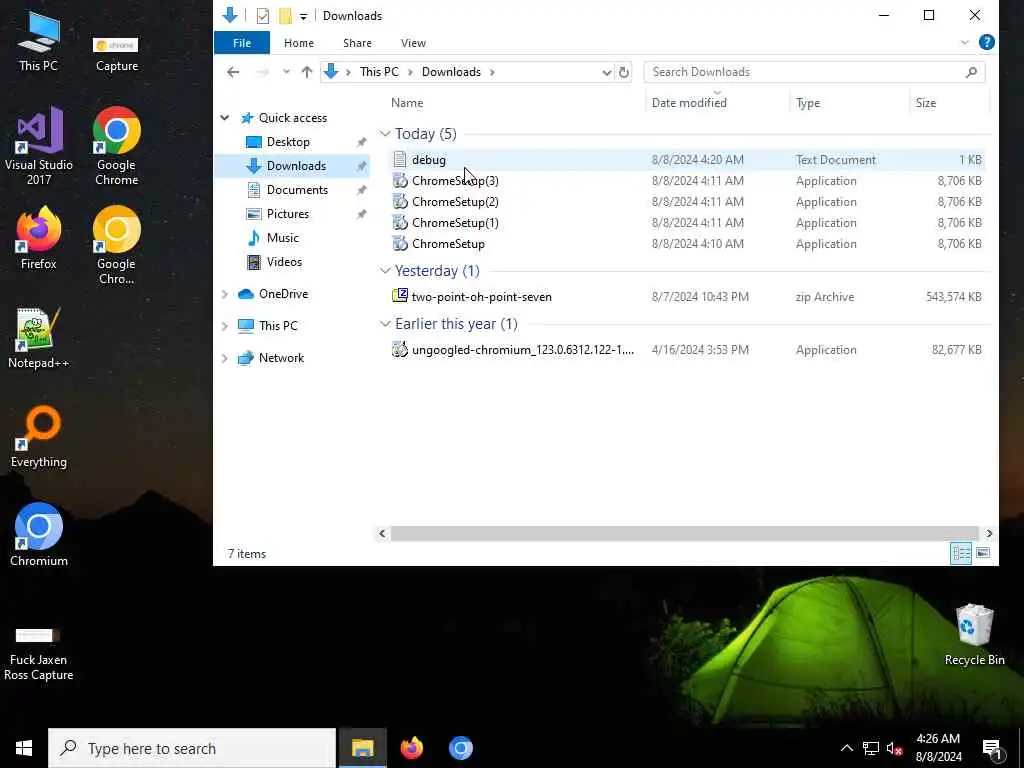
Task: Click Properties icon in quick access toolbar
Action: pyautogui.click(x=263, y=16)
